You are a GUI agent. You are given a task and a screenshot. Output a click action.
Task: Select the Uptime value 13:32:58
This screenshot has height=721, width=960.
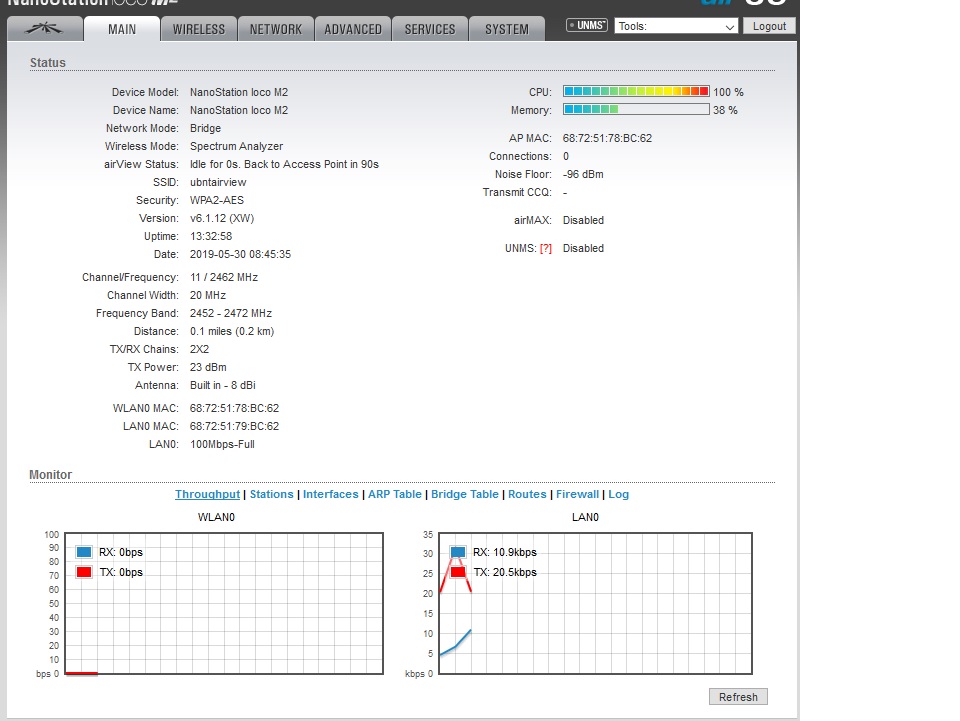pos(211,236)
